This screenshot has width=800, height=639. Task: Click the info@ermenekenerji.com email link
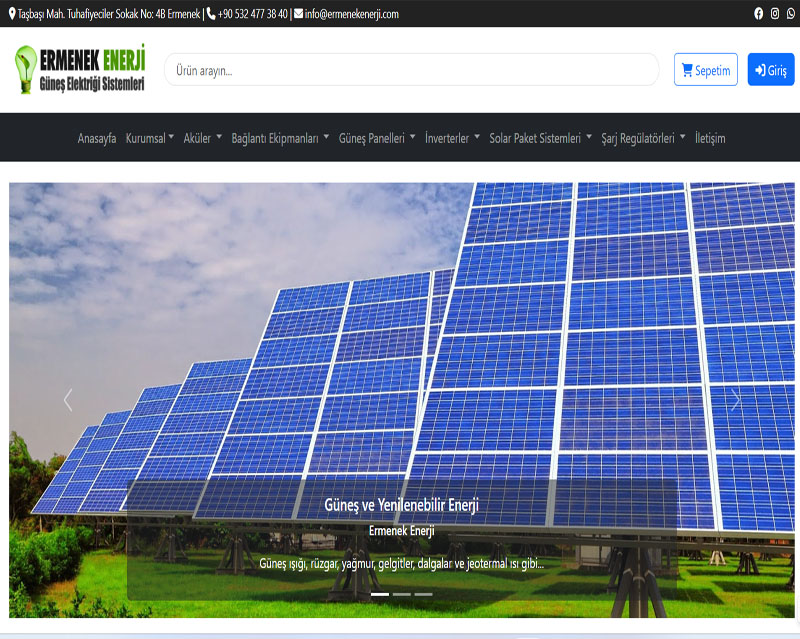point(351,14)
